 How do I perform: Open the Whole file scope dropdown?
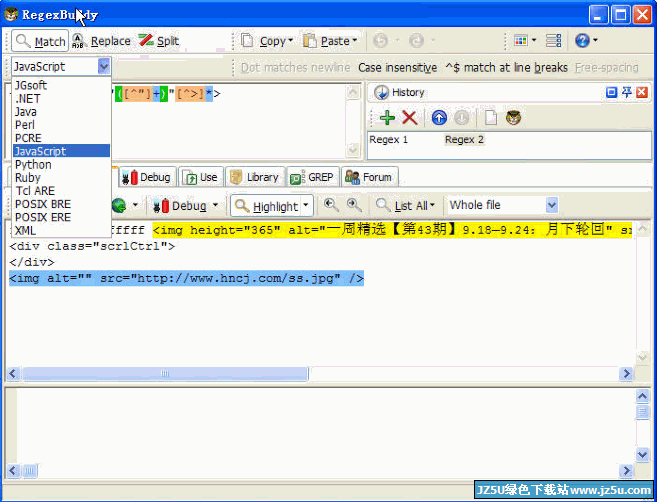(x=552, y=205)
